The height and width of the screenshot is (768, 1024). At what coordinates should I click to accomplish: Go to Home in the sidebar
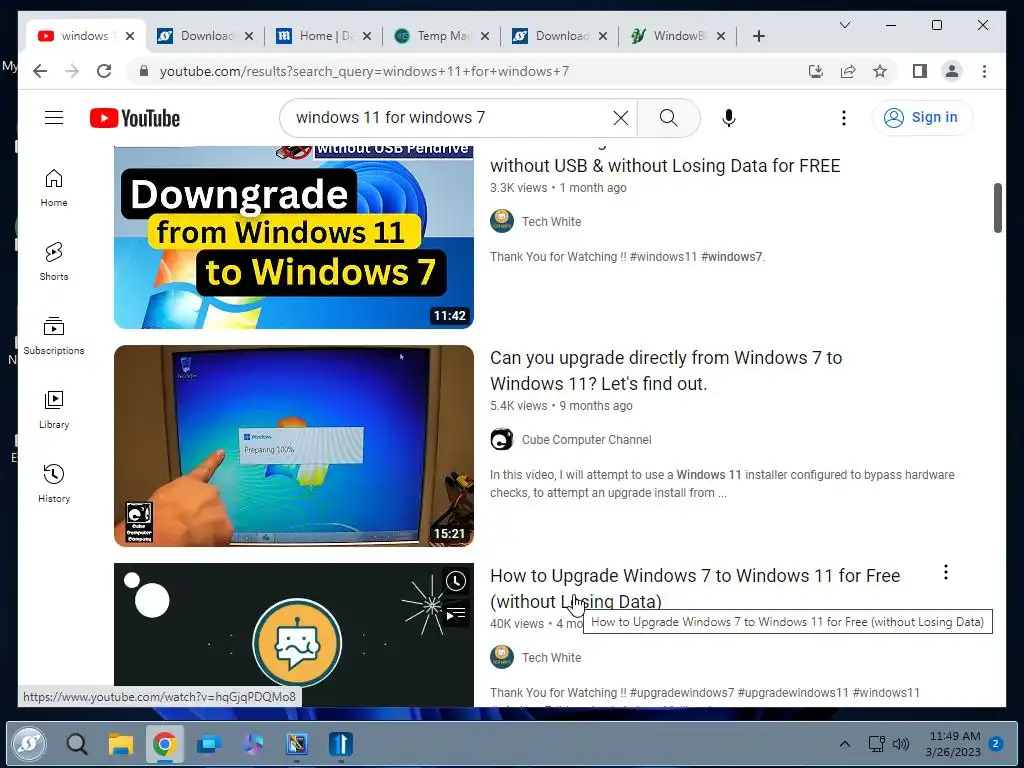pyautogui.click(x=54, y=188)
